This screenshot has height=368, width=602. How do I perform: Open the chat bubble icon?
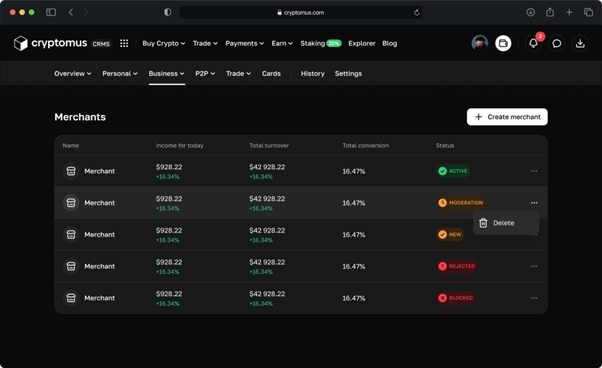tap(557, 43)
